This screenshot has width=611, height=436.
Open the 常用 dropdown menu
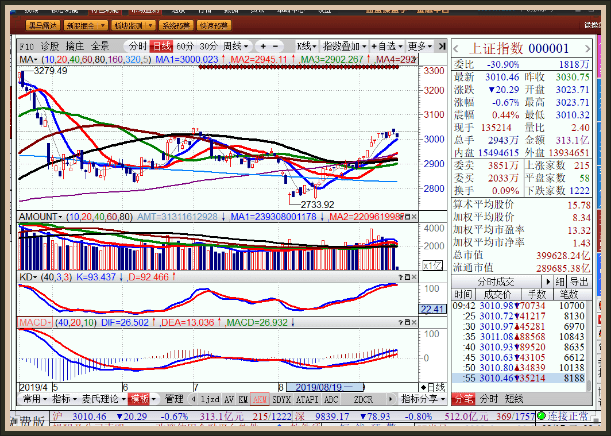[x=35, y=399]
